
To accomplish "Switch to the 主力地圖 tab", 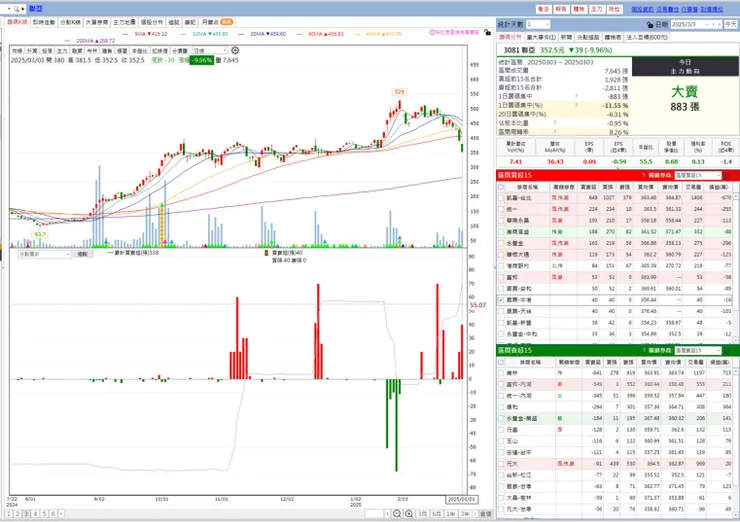I will (124, 22).
